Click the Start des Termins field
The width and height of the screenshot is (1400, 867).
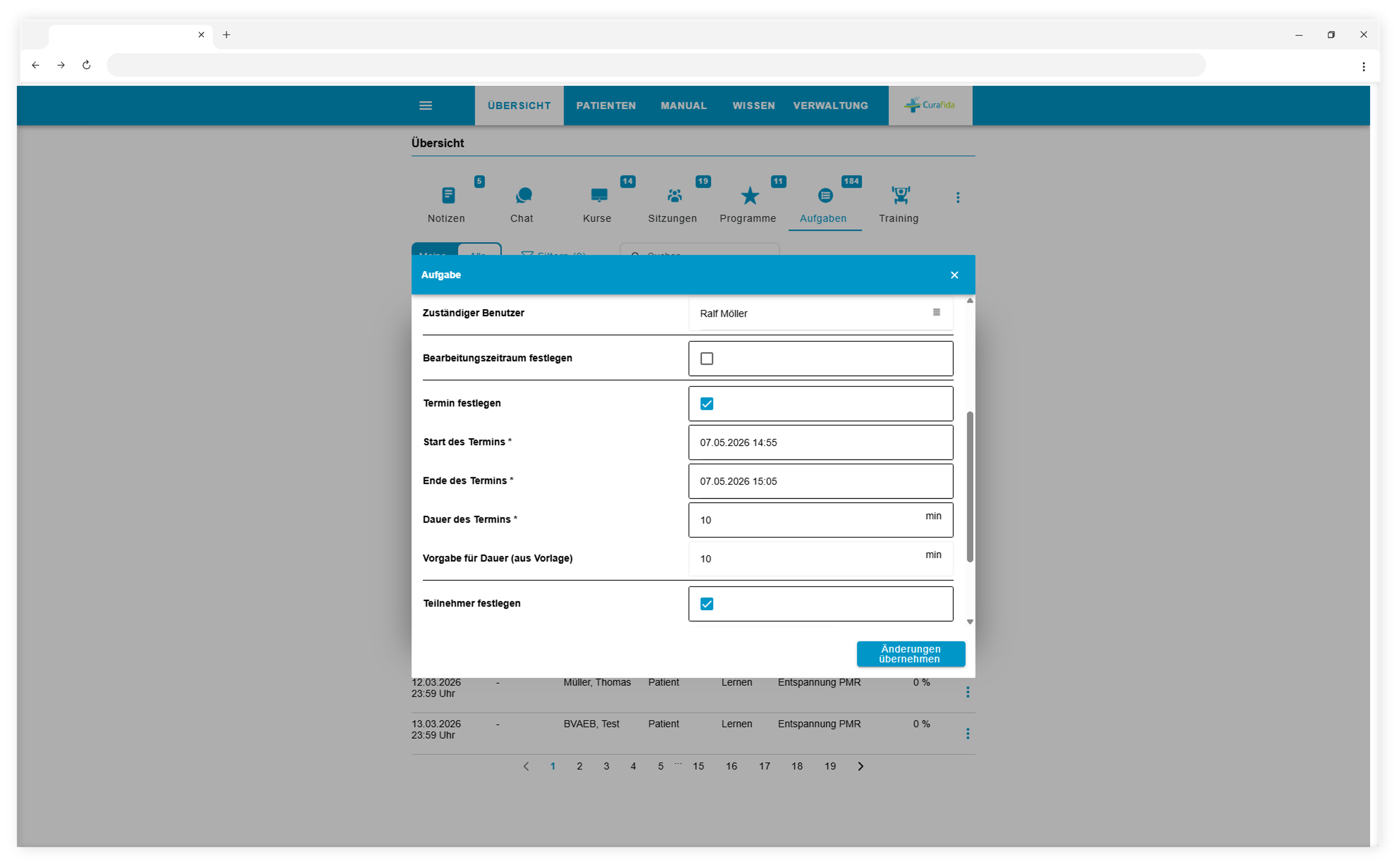[x=820, y=442]
